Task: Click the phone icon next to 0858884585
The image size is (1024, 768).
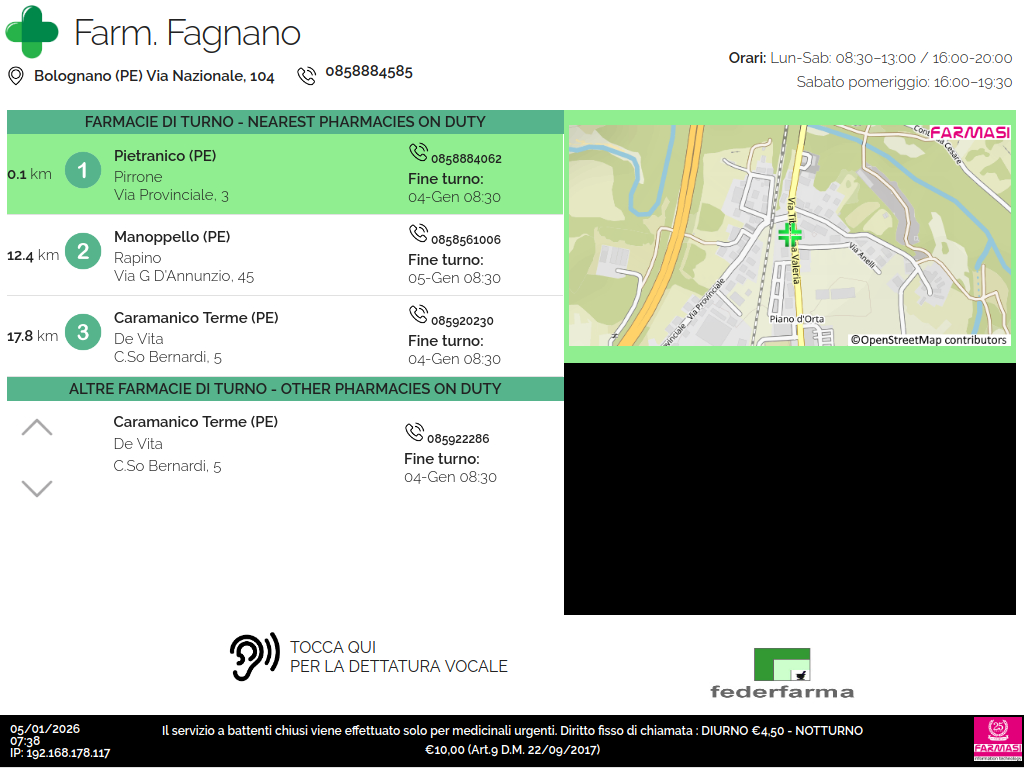Action: [307, 76]
